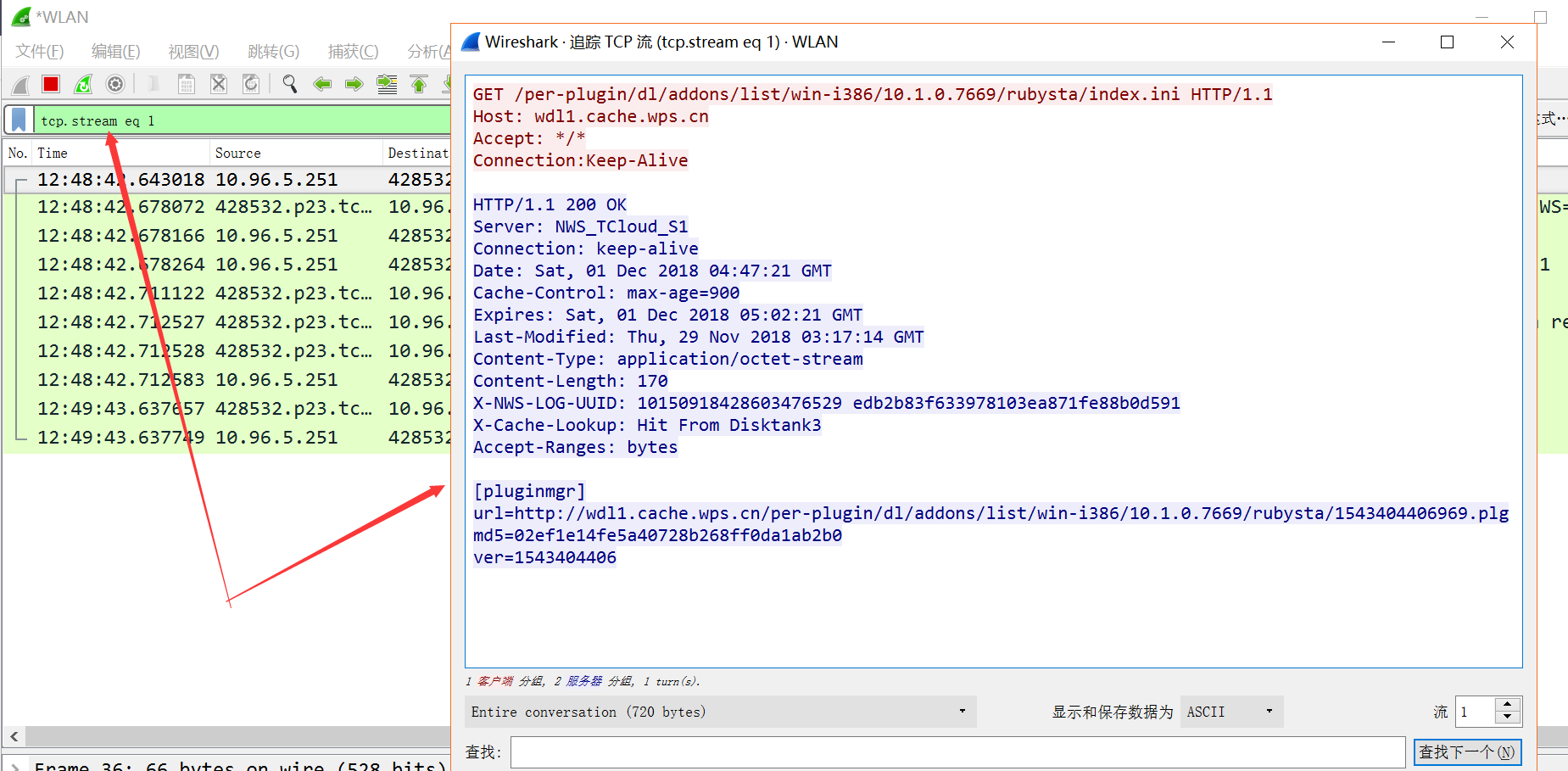Viewport: 1568px width, 771px height.
Task: Select packet at 12:48:42.712527
Action: [x=227, y=322]
